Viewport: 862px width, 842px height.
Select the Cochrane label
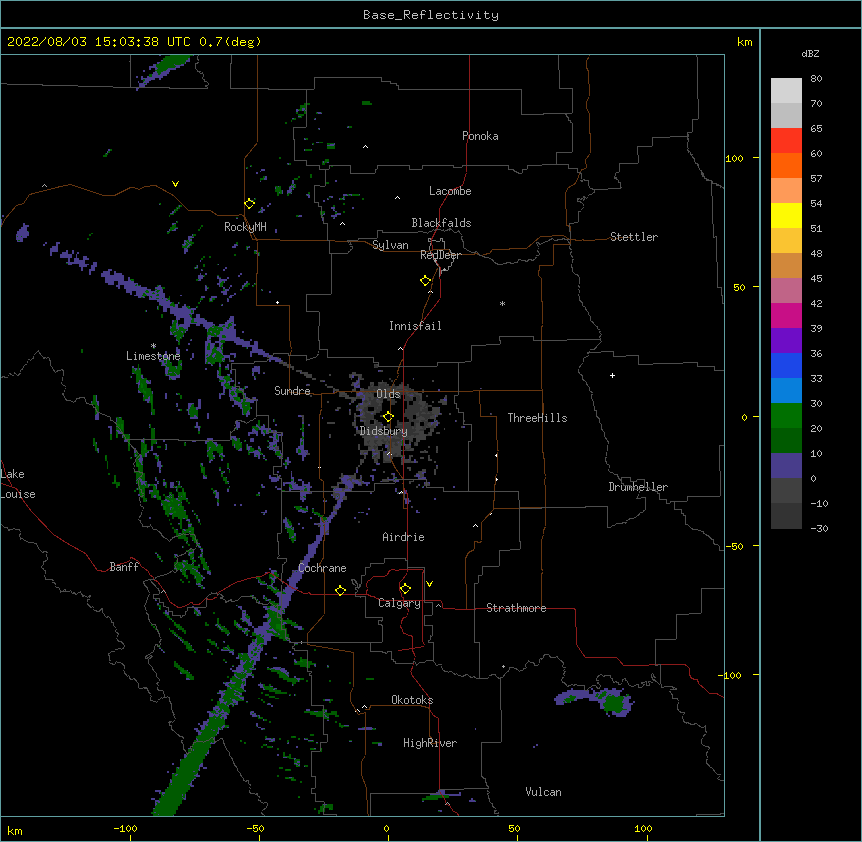322,568
